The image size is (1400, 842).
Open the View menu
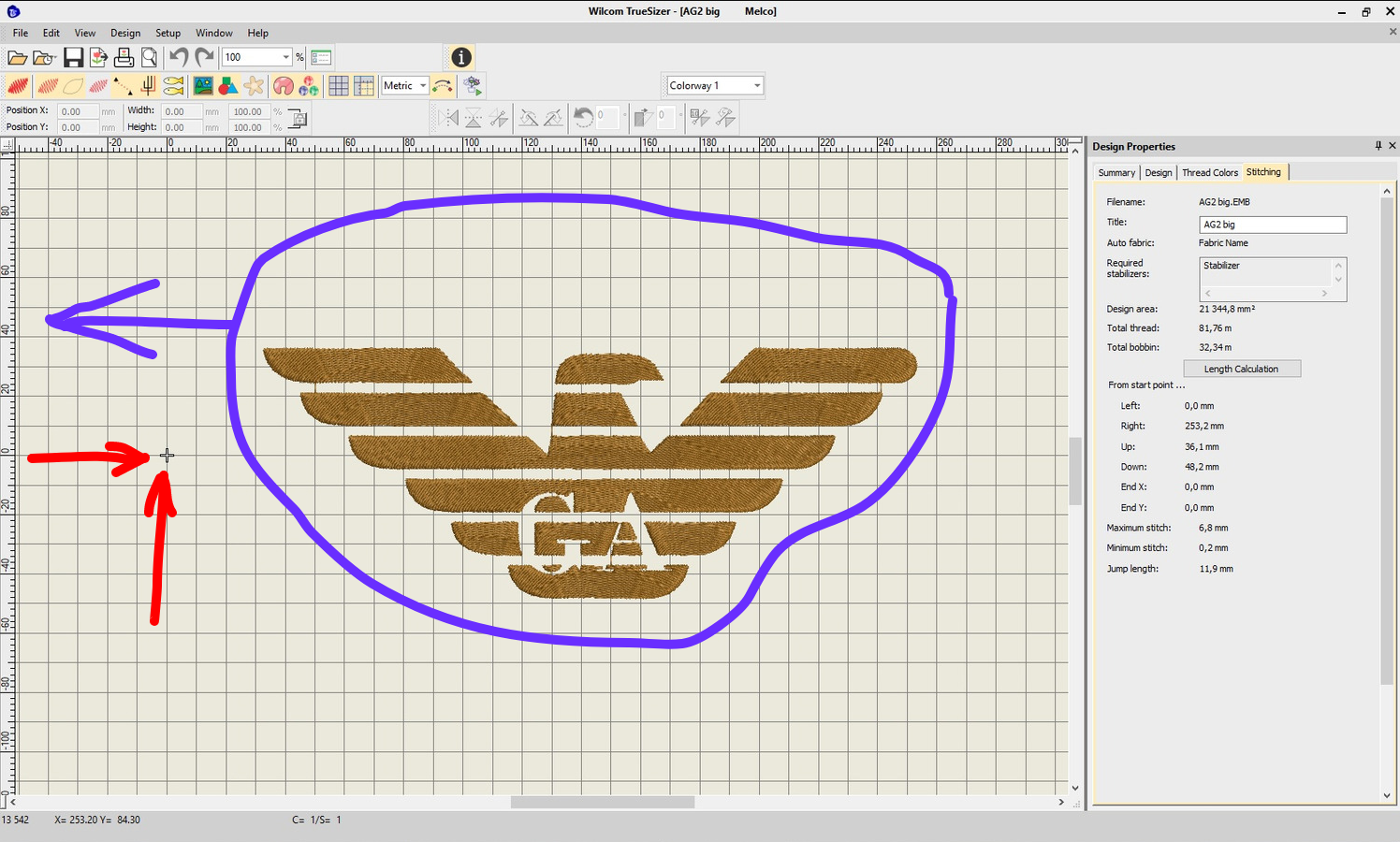point(85,33)
